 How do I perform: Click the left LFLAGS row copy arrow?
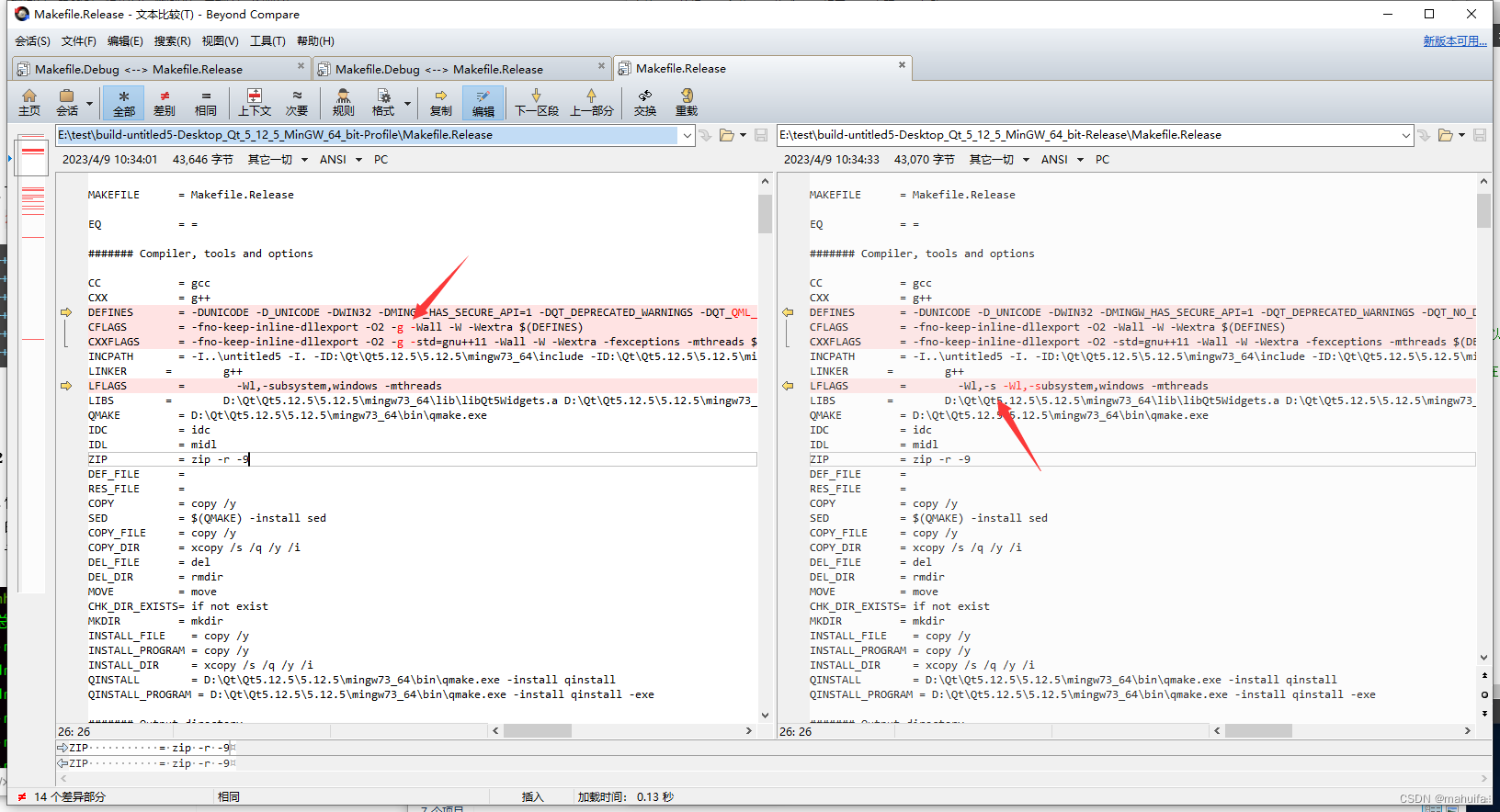click(66, 386)
